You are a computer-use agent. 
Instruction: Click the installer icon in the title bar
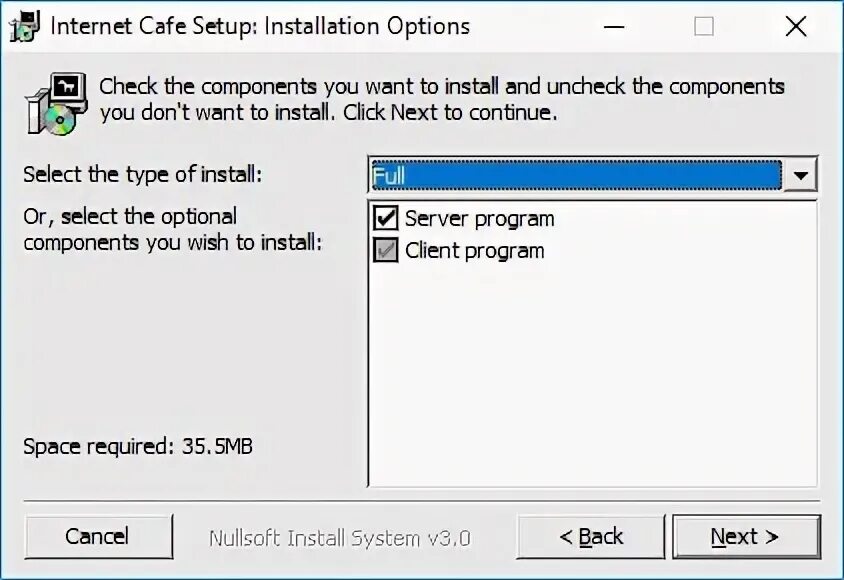click(x=24, y=27)
